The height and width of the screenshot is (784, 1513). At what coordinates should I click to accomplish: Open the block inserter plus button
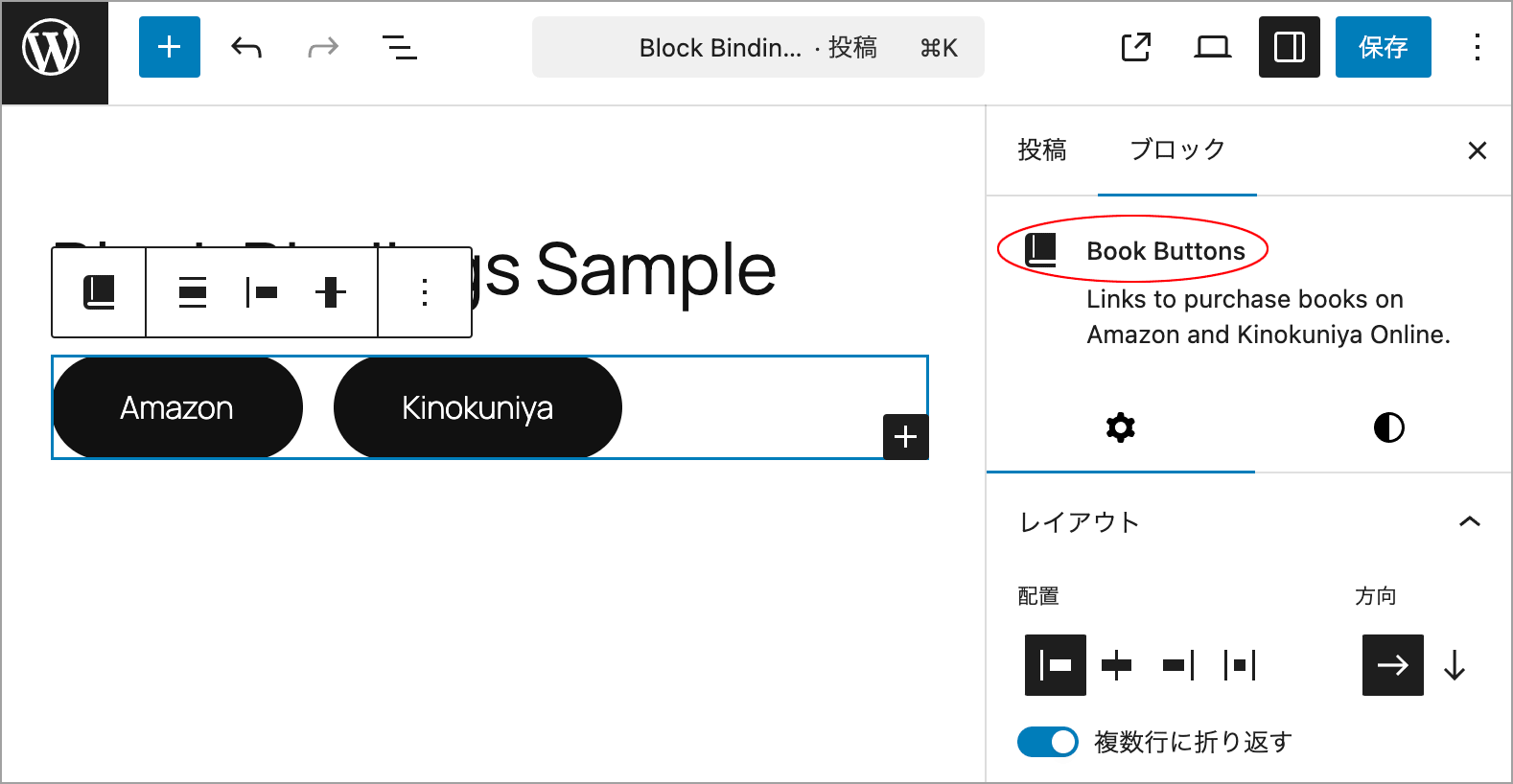pos(170,47)
